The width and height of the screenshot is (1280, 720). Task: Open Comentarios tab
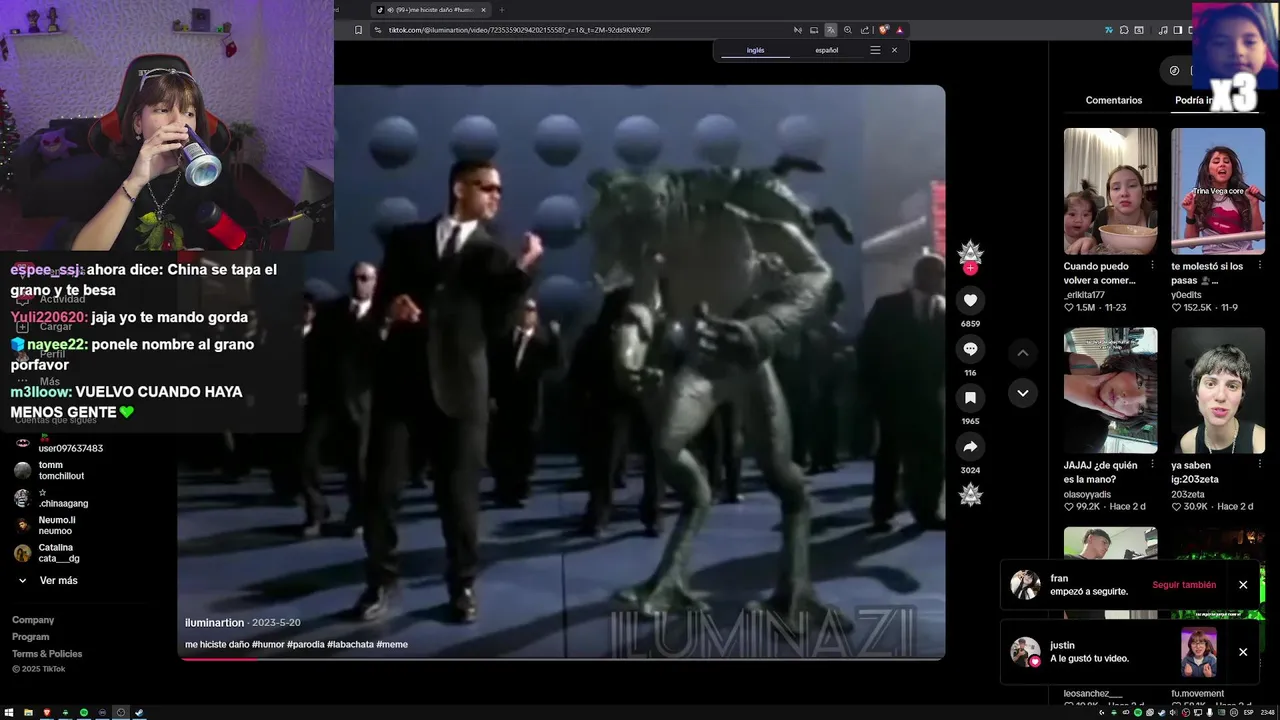click(1114, 100)
